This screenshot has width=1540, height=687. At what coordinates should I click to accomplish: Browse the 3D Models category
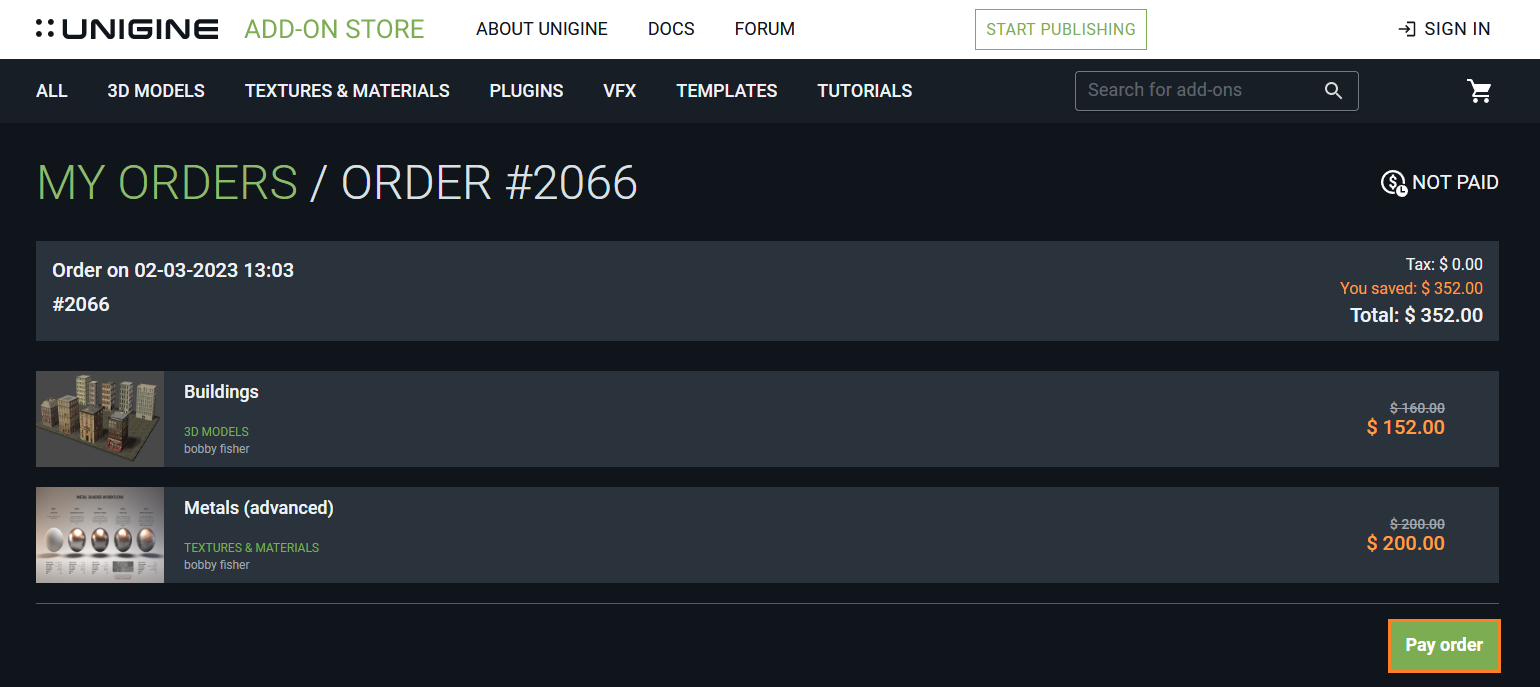(156, 91)
